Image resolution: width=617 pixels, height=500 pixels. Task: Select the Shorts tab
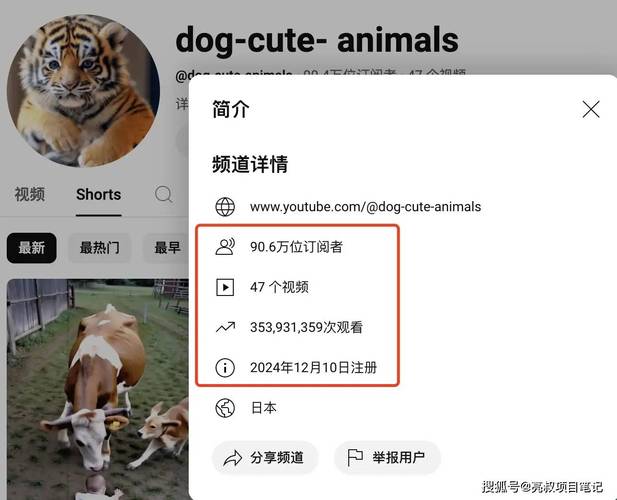click(98, 195)
